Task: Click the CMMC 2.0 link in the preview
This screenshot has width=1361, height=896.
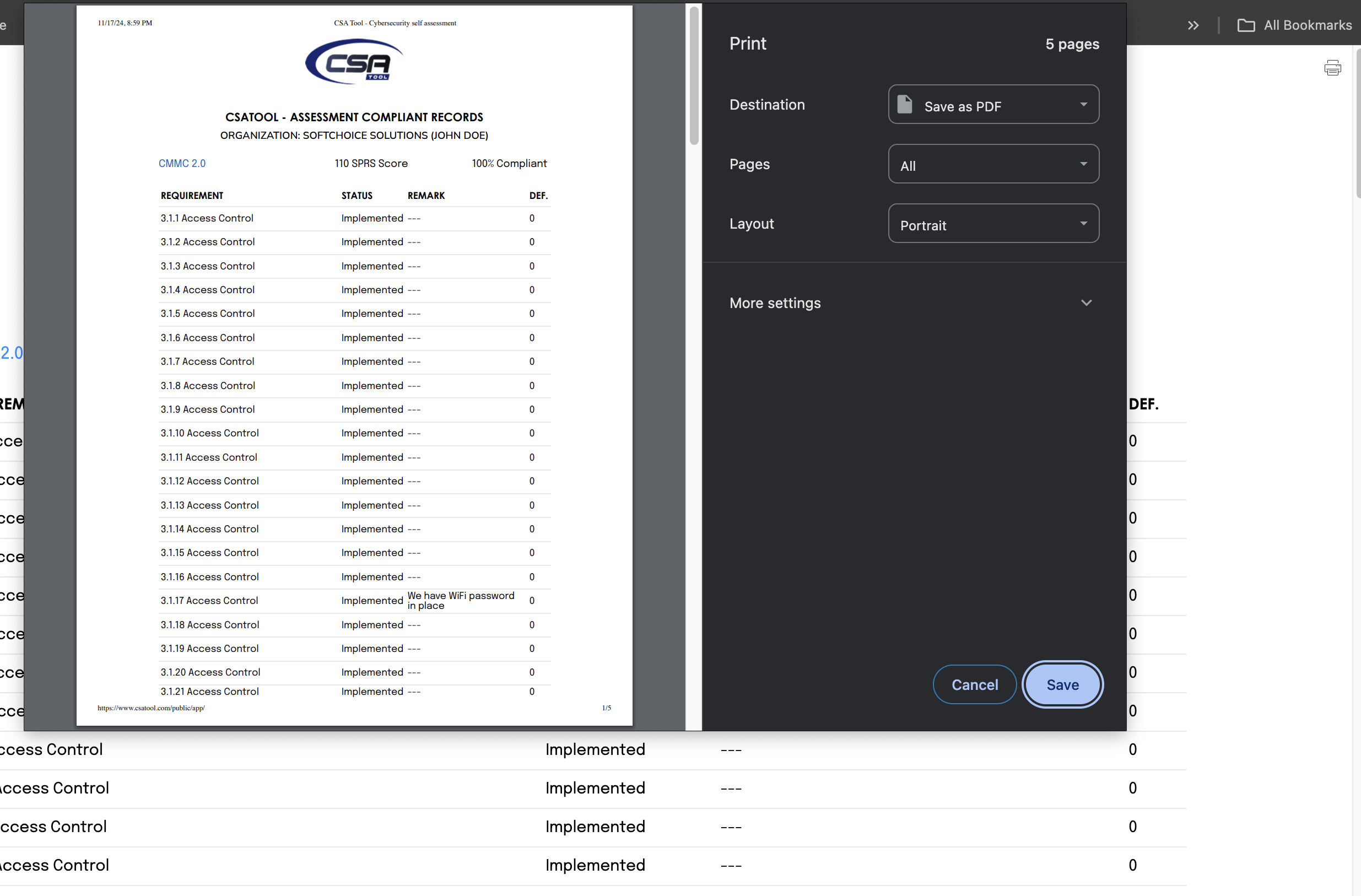Action: (182, 164)
